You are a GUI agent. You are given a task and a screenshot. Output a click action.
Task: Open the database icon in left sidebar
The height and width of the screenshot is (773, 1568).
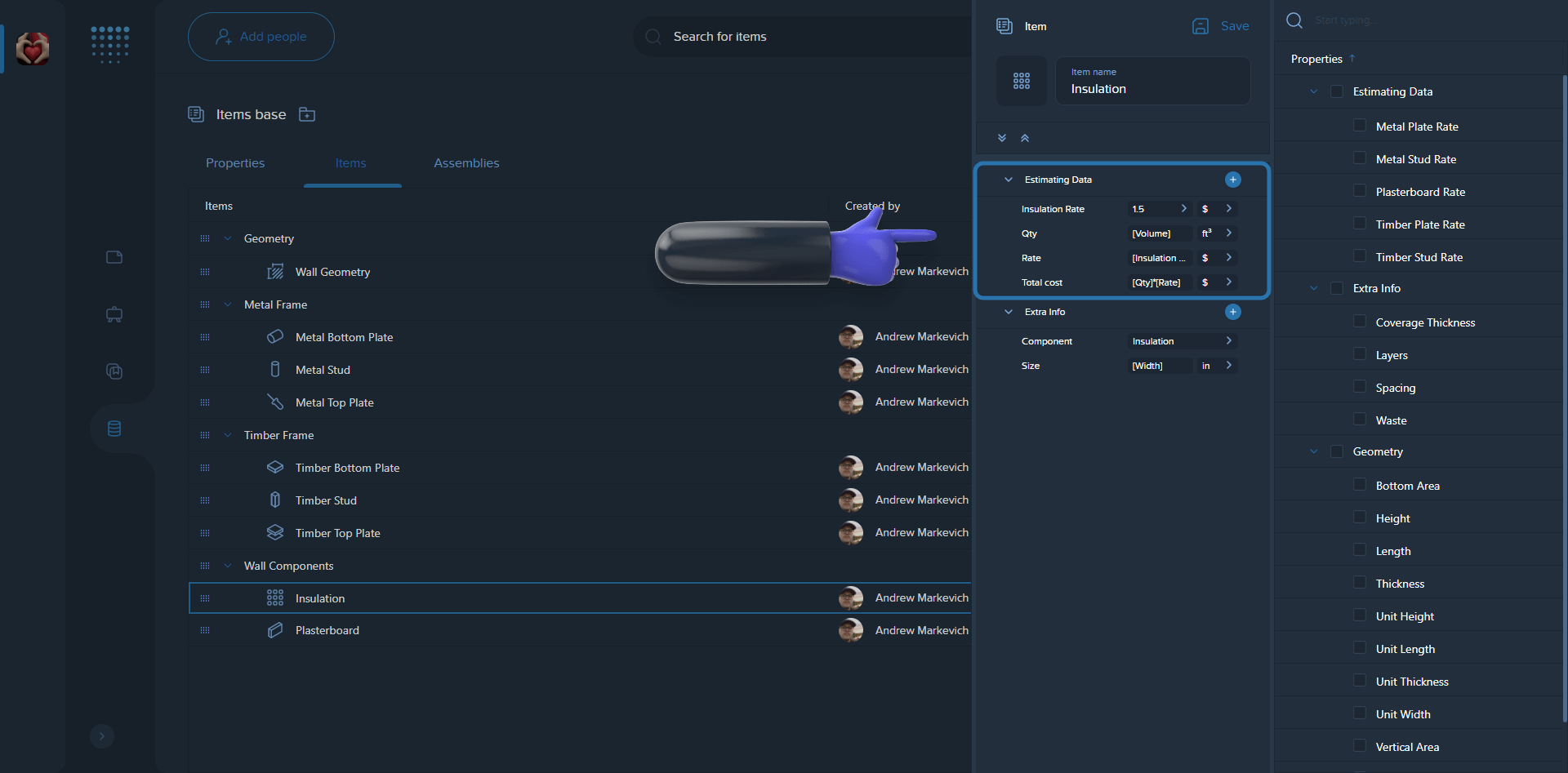click(114, 429)
